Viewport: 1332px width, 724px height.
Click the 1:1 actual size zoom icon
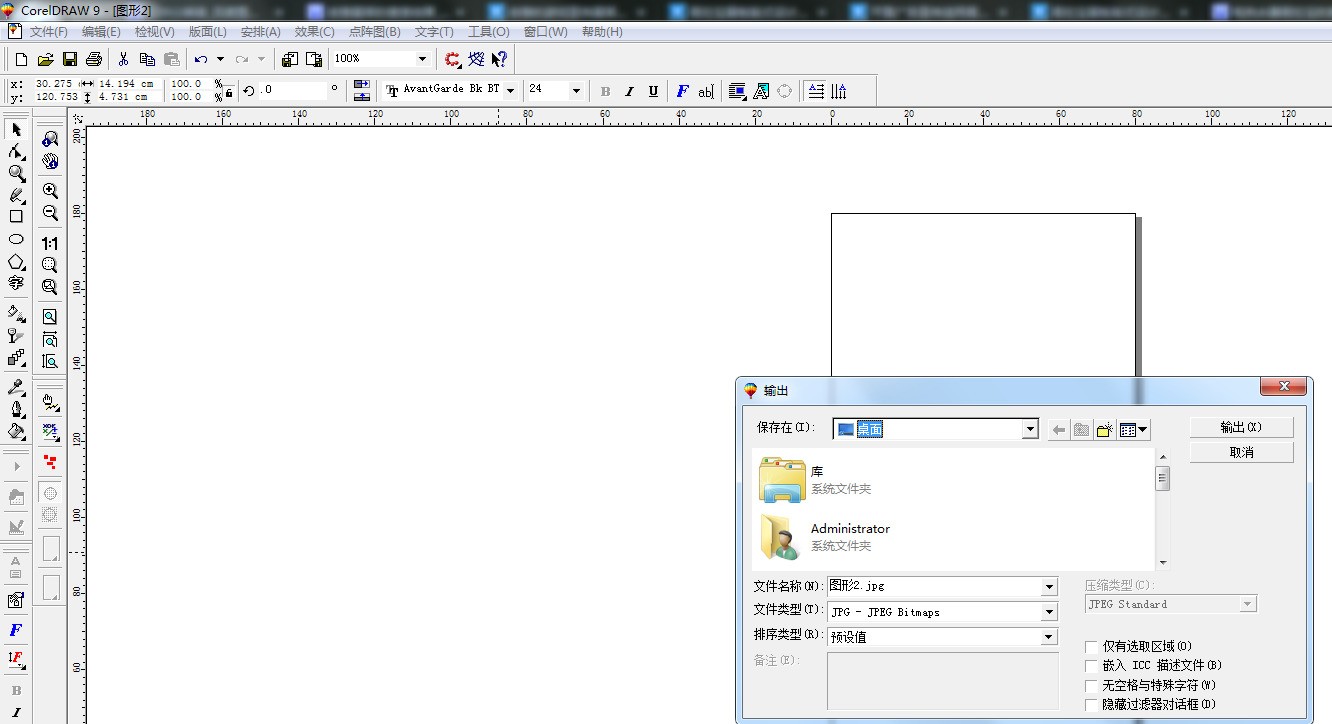49,243
